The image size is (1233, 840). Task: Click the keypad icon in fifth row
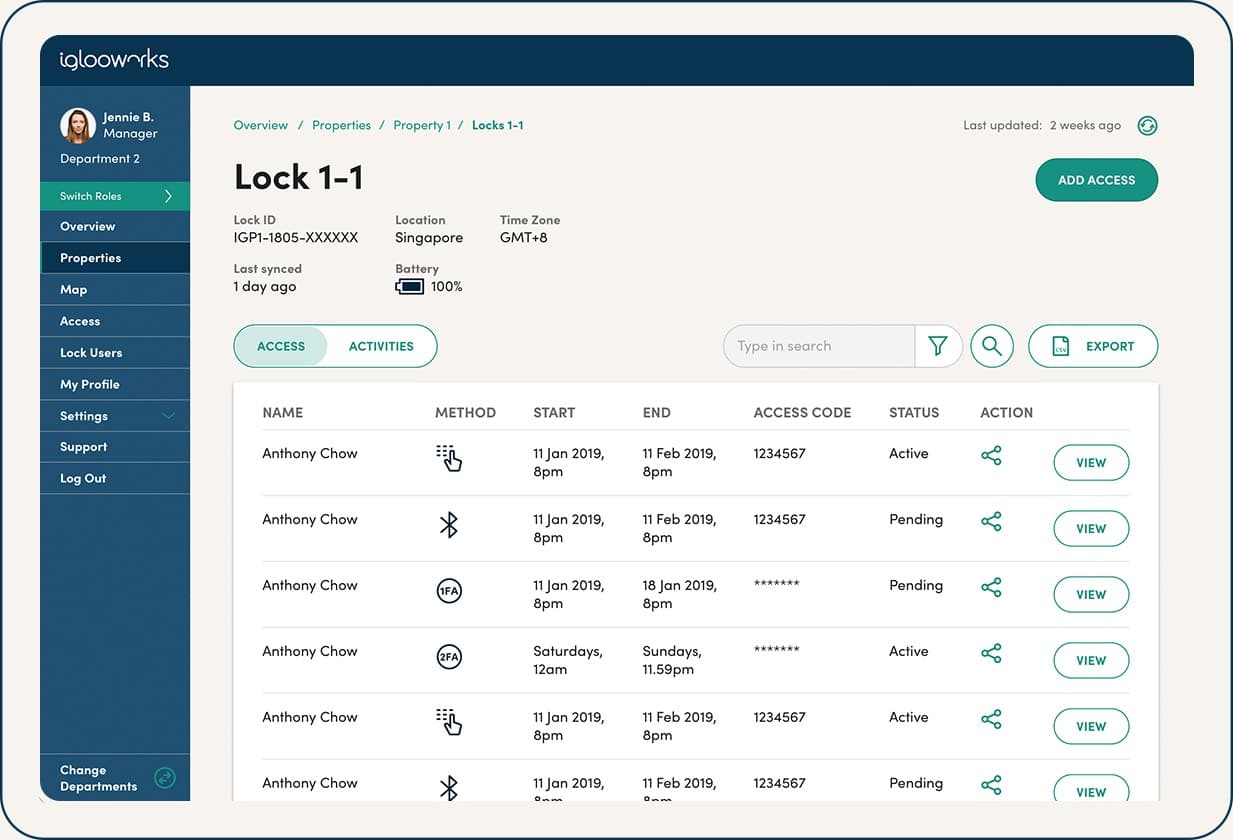pyautogui.click(x=449, y=722)
